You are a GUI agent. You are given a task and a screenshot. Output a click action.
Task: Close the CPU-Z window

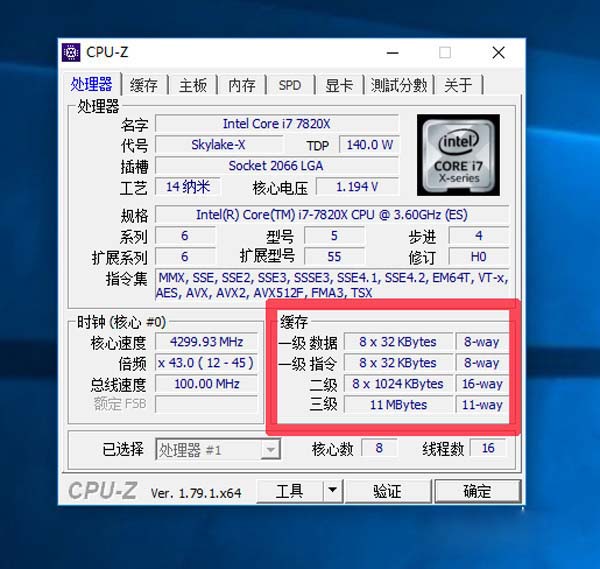[499, 53]
